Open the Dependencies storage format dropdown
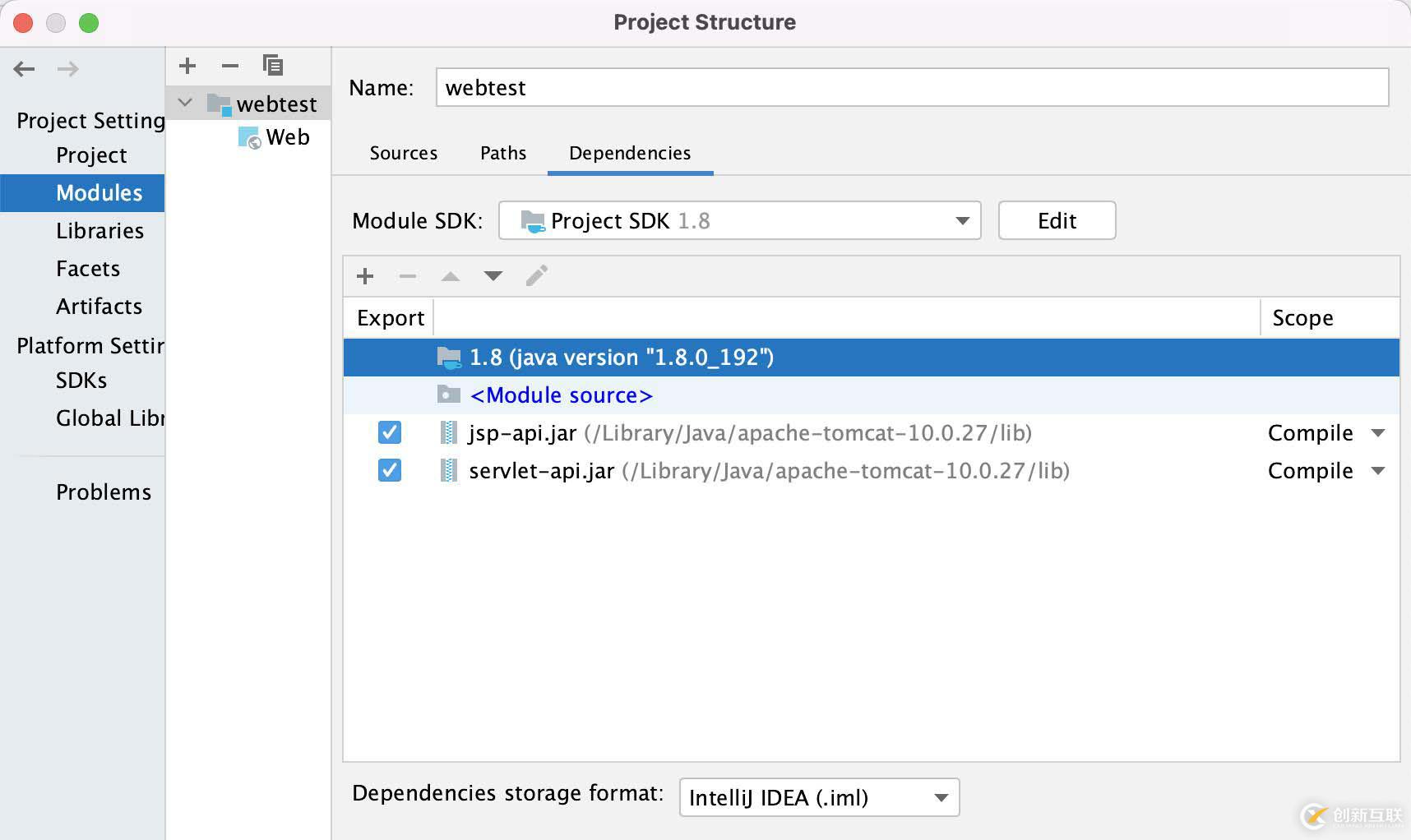1411x840 pixels. tap(820, 797)
